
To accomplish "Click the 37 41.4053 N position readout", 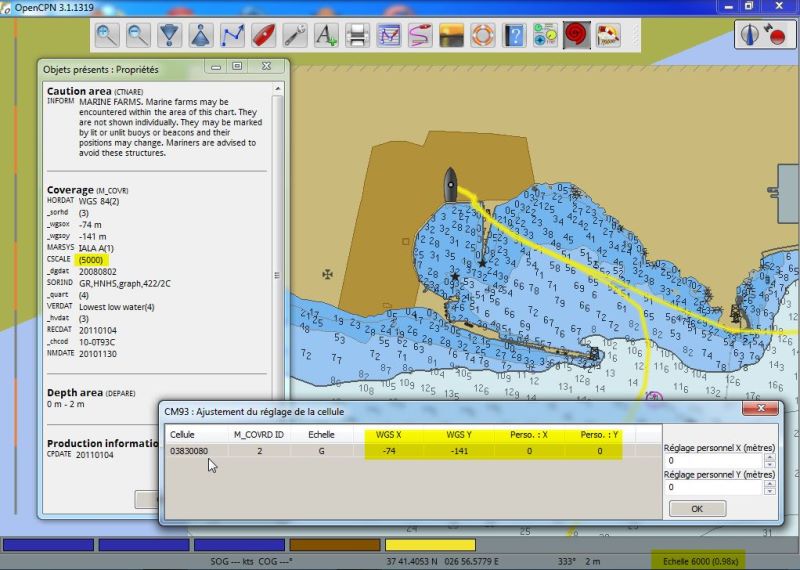I will [410, 561].
